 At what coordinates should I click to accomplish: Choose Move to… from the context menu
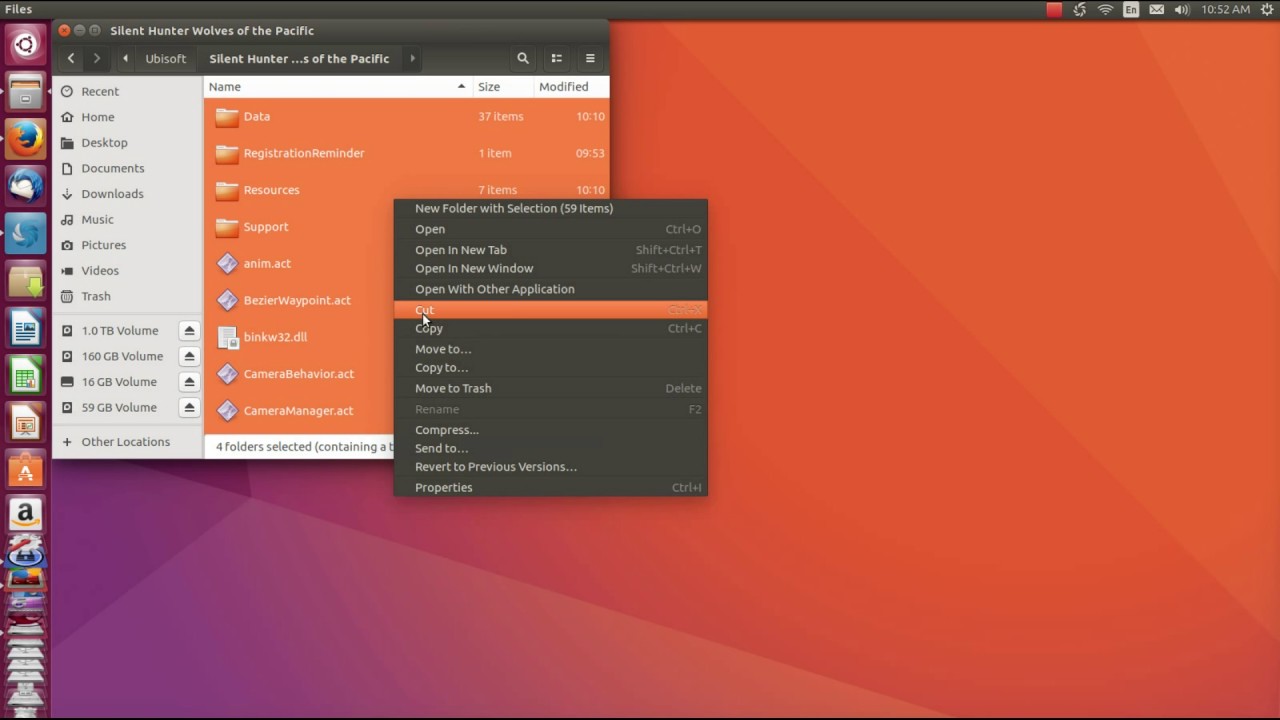[x=551, y=350]
